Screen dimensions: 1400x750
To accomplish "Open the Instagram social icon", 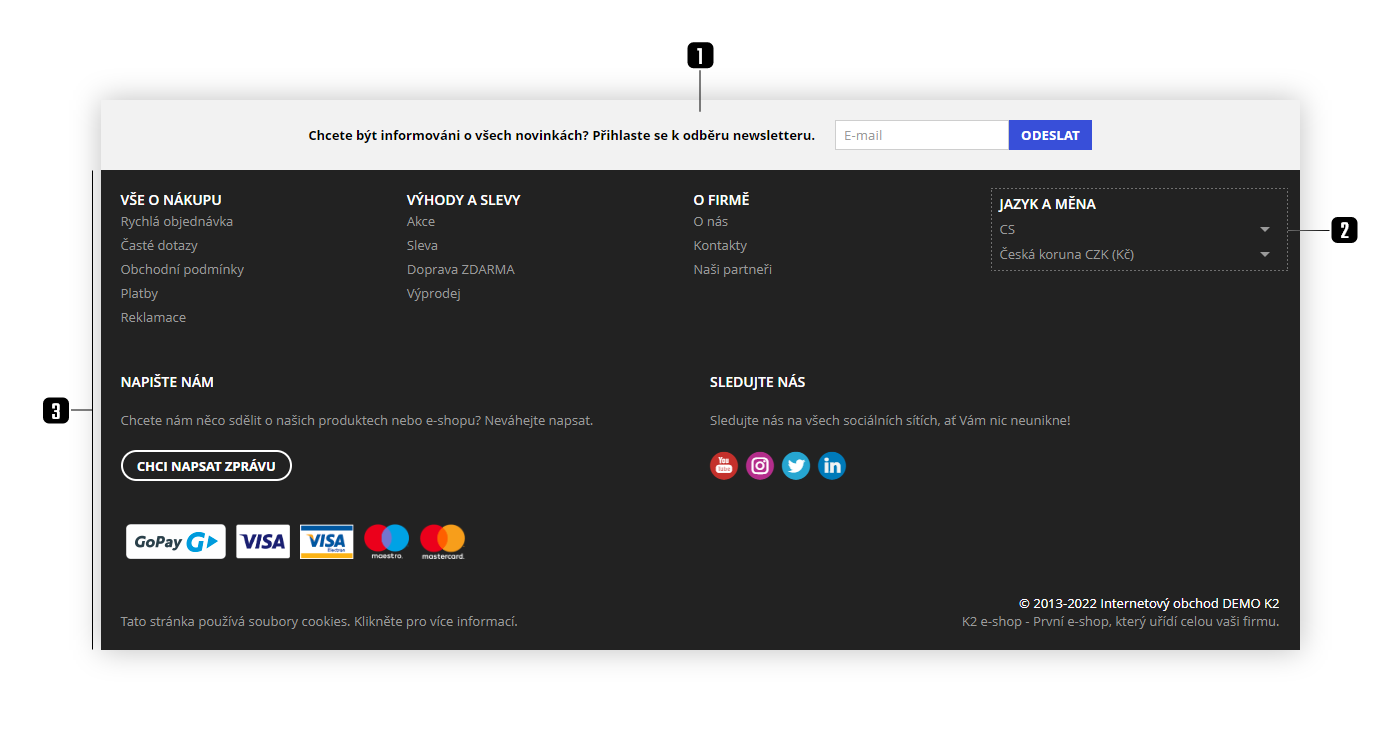I will tap(760, 466).
